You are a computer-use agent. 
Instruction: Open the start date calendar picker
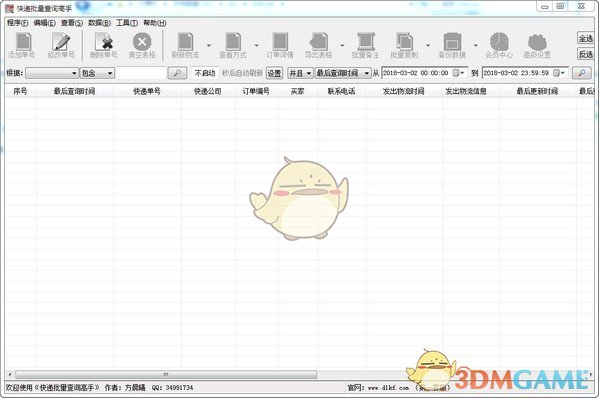point(458,73)
